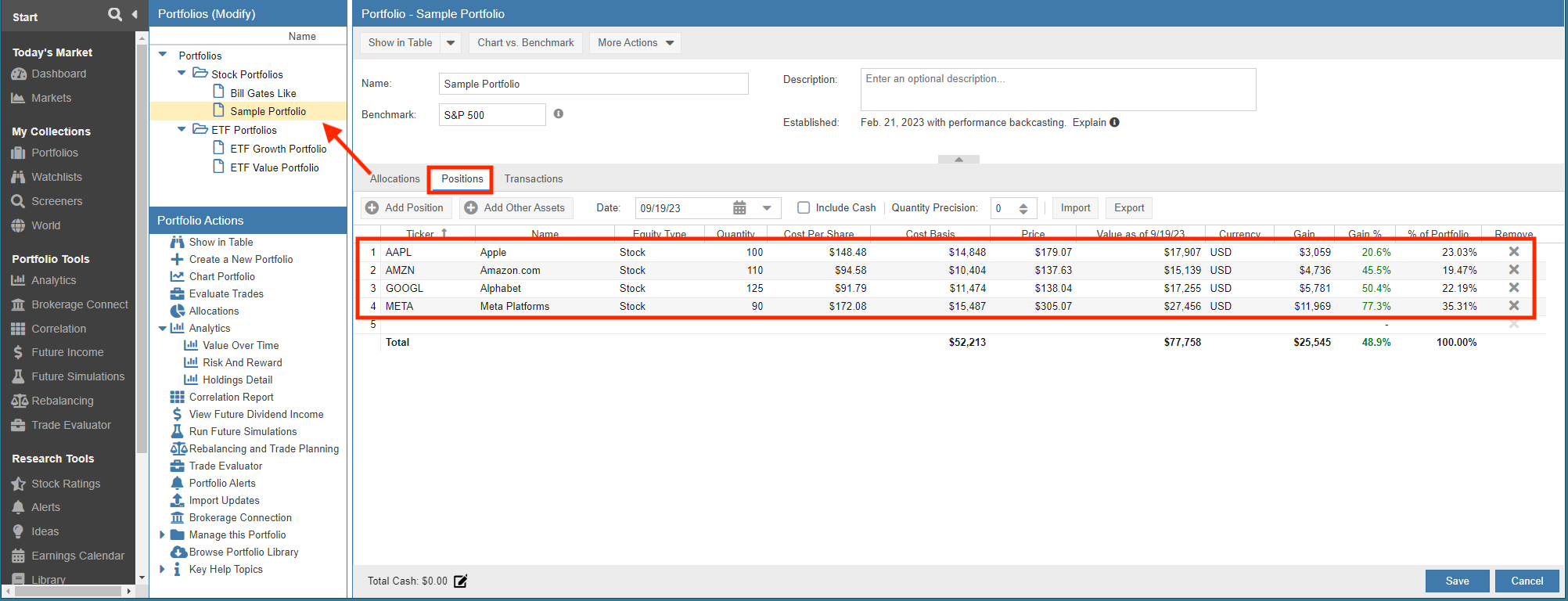The width and height of the screenshot is (1568, 601).
Task: Remove the GOOGL position
Action: coord(1514,287)
